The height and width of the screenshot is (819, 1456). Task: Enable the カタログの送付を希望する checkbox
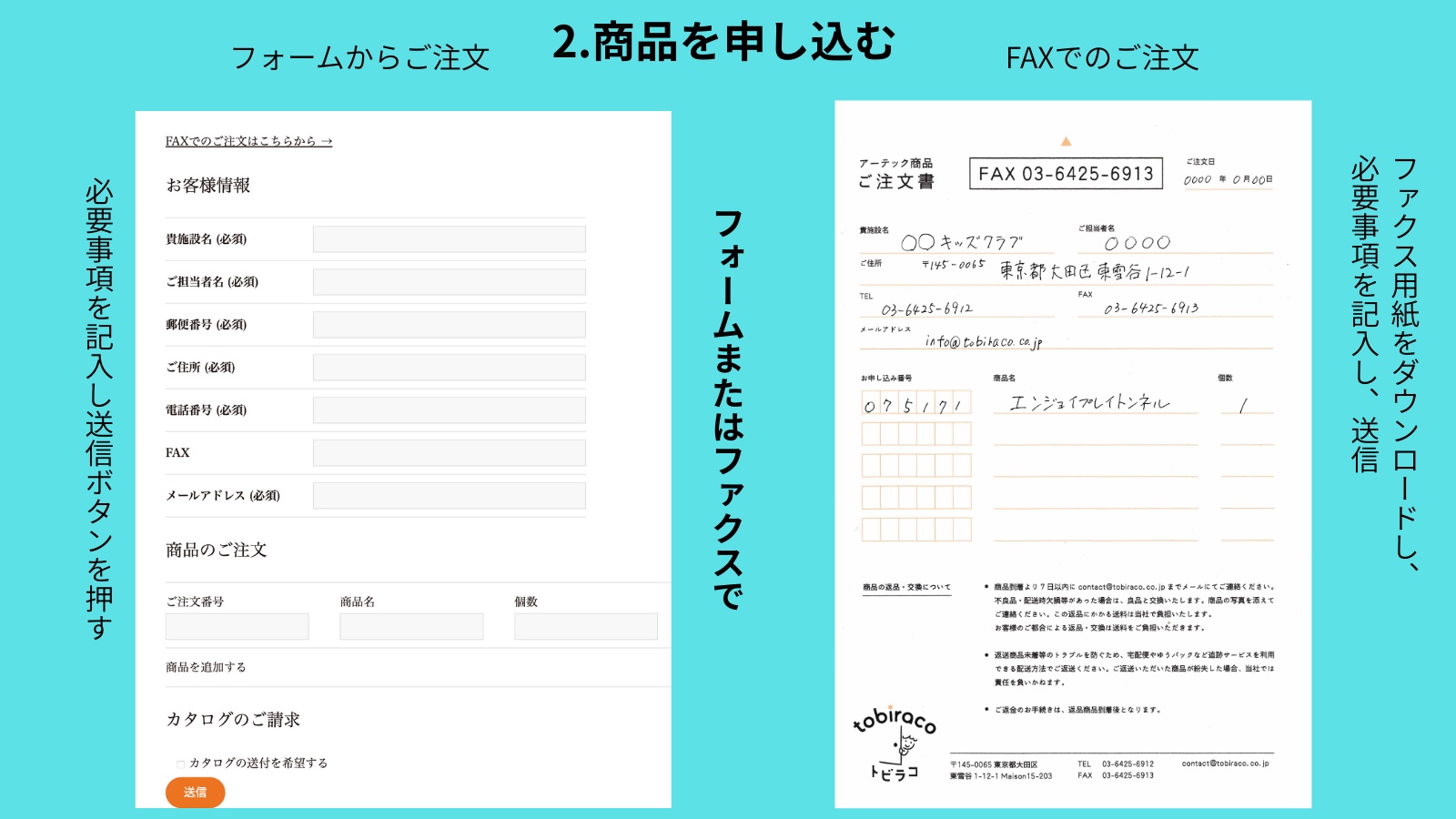pyautogui.click(x=180, y=764)
